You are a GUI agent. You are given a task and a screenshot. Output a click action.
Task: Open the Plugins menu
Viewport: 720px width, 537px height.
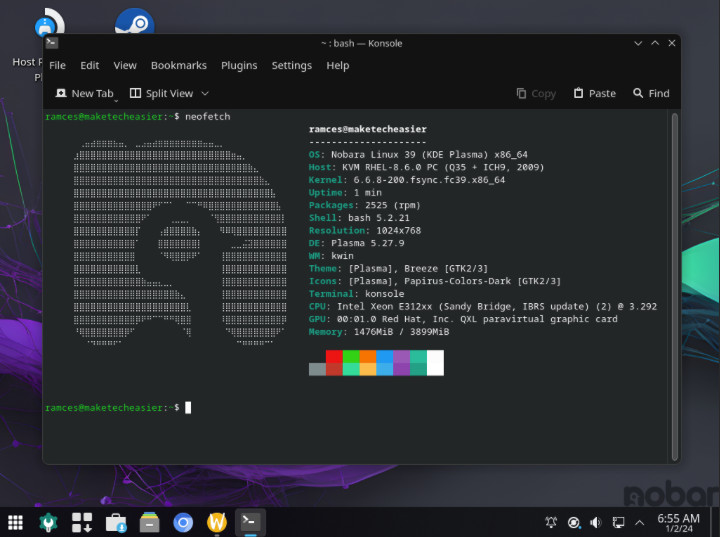tap(239, 65)
